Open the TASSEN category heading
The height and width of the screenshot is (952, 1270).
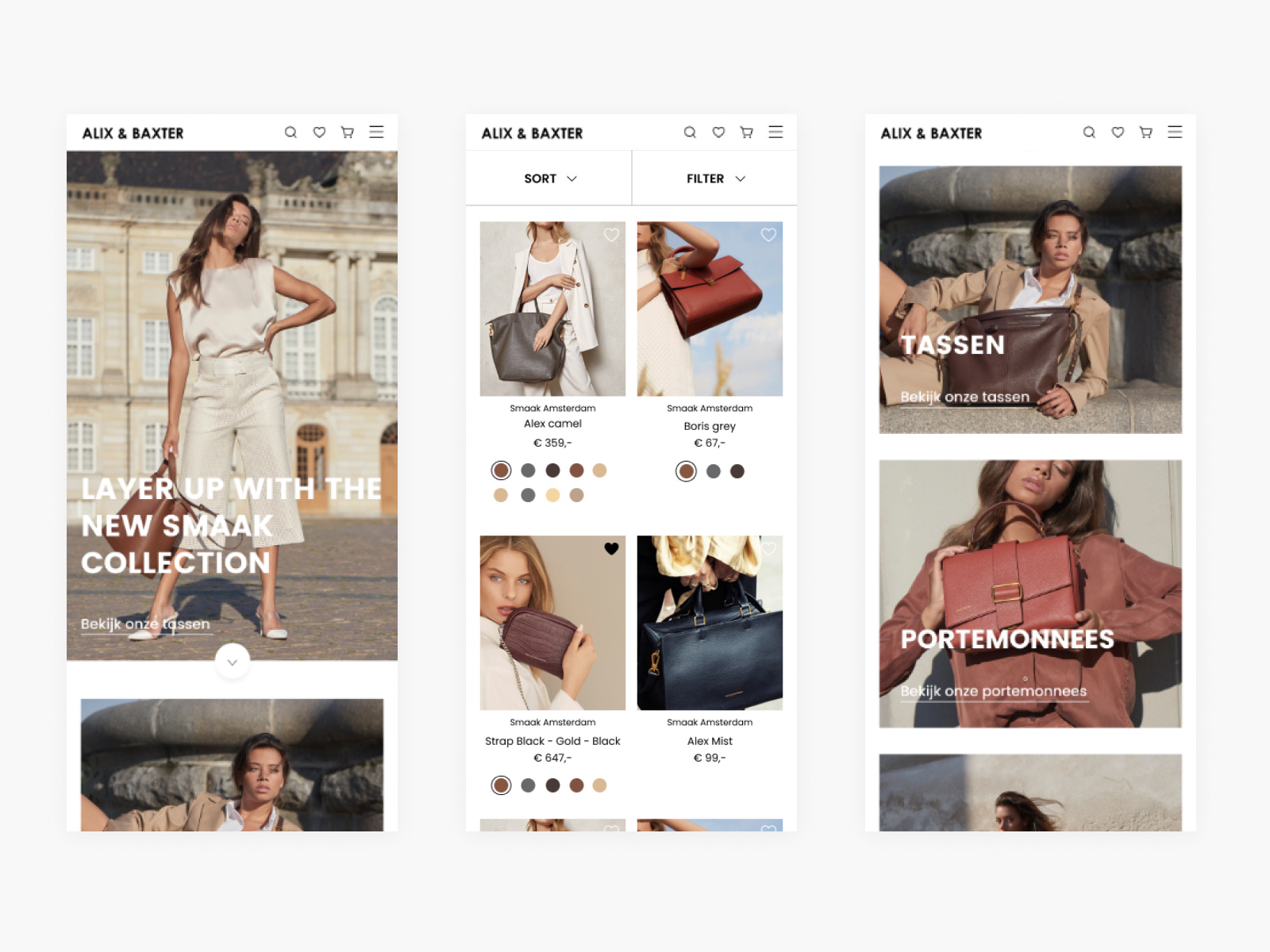[952, 345]
